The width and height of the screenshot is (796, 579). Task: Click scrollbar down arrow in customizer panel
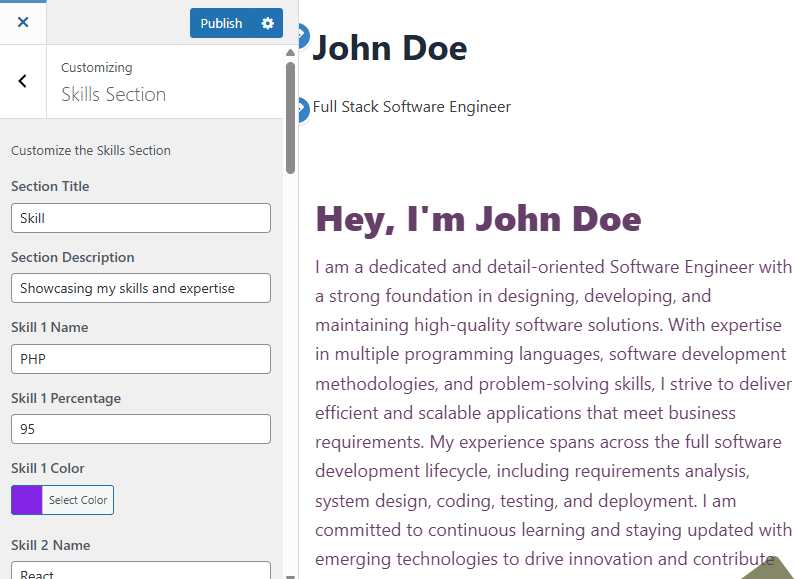click(x=290, y=574)
